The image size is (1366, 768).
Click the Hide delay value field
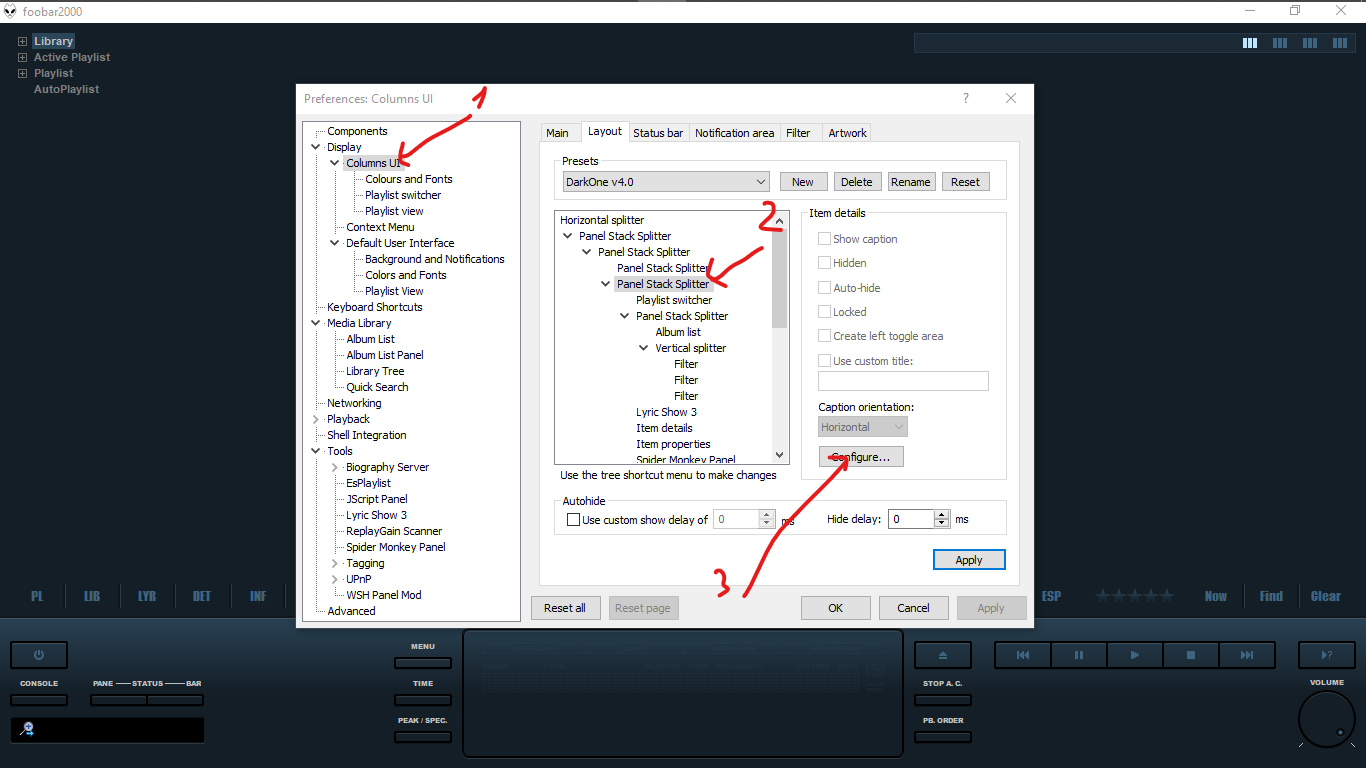pos(910,519)
